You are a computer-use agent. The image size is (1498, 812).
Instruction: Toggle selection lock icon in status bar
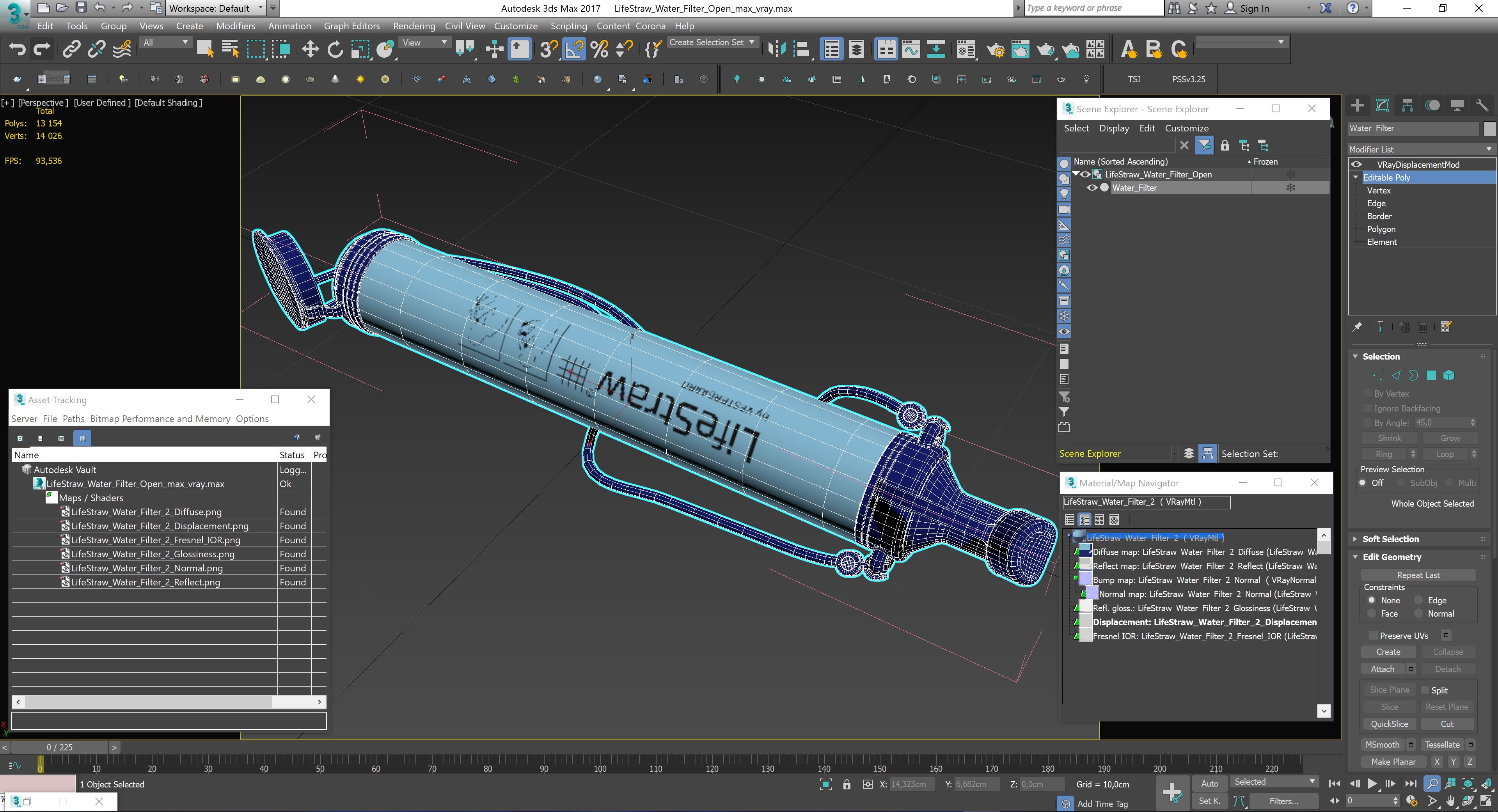[x=847, y=784]
